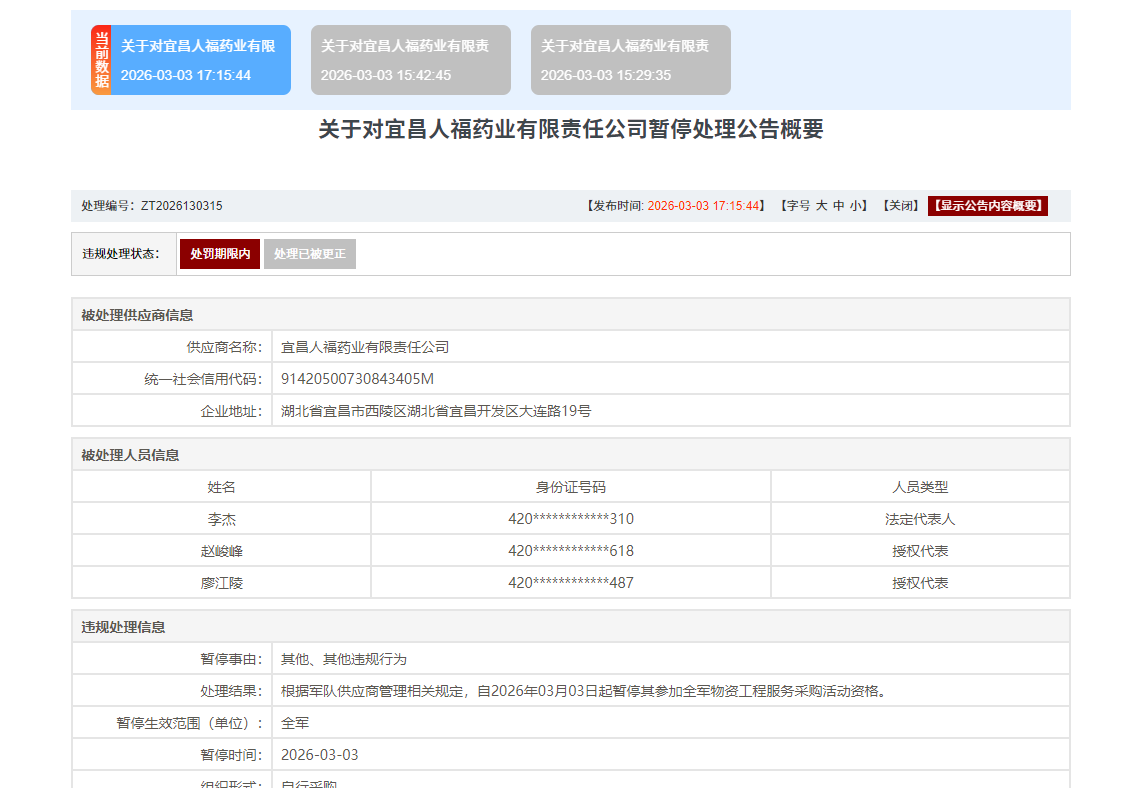Click supplier name 宜昌人福药业有限责任公司 in table
This screenshot has height=788, width=1132.
[365, 347]
